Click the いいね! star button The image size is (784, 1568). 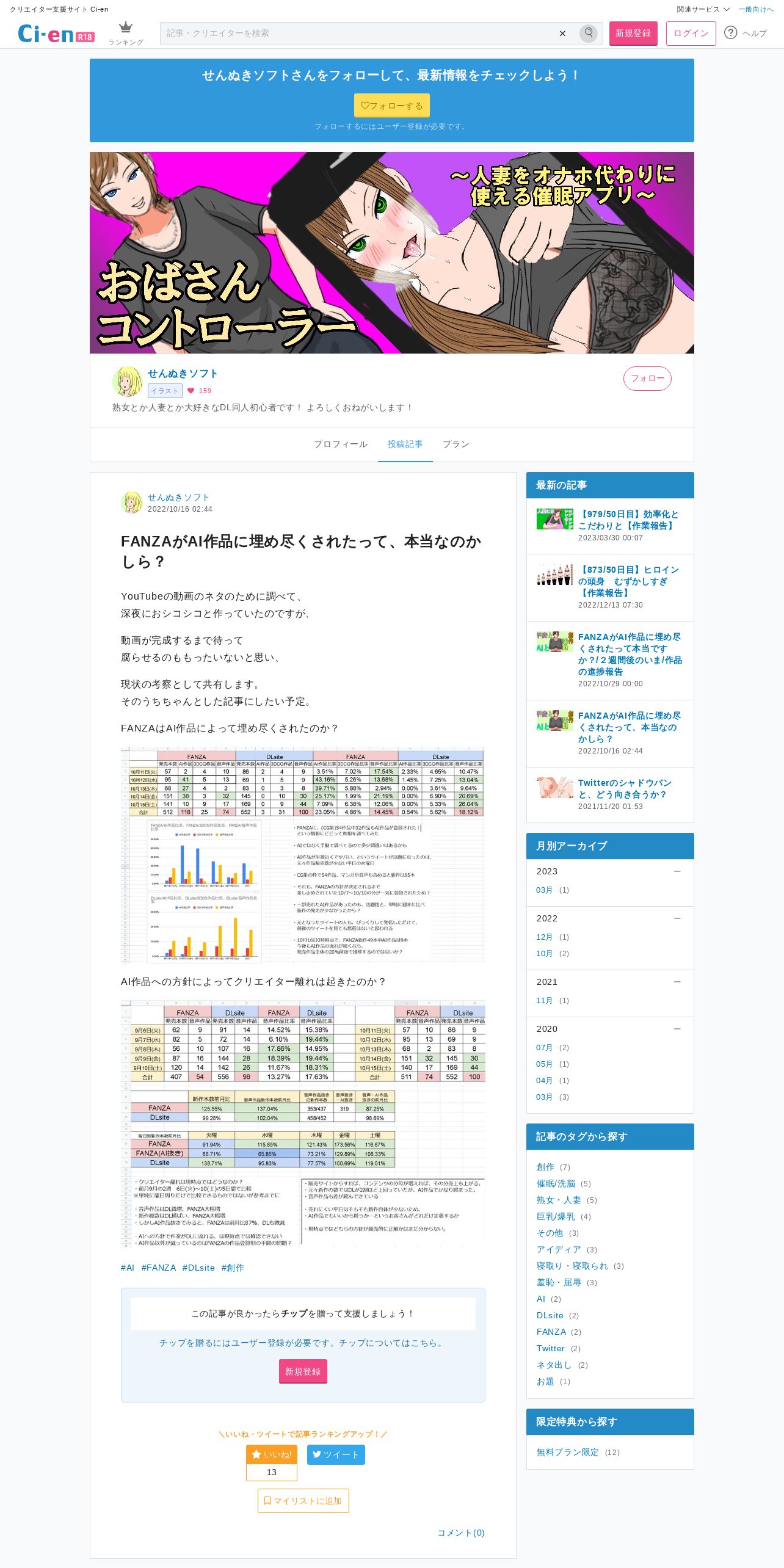click(272, 1454)
